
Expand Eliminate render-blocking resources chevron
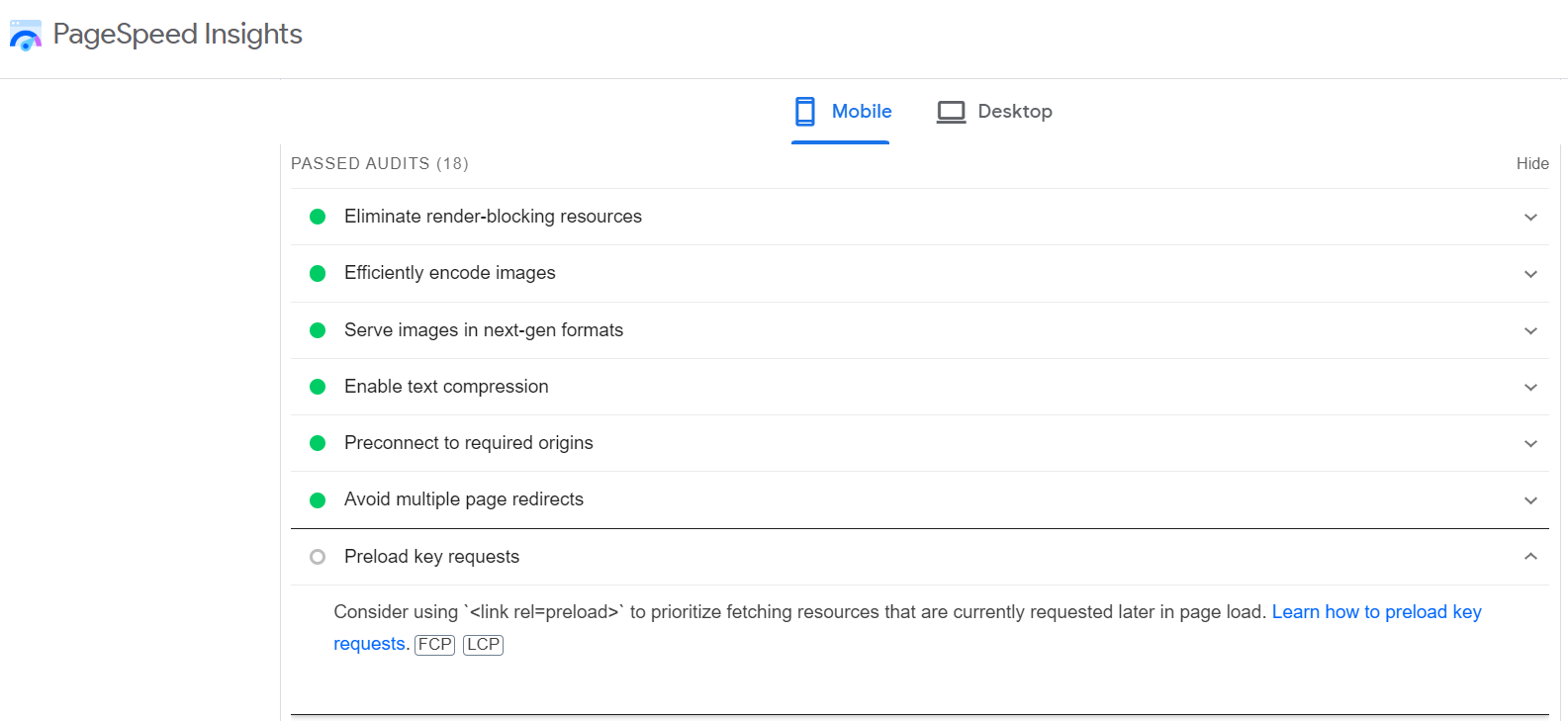1530,218
